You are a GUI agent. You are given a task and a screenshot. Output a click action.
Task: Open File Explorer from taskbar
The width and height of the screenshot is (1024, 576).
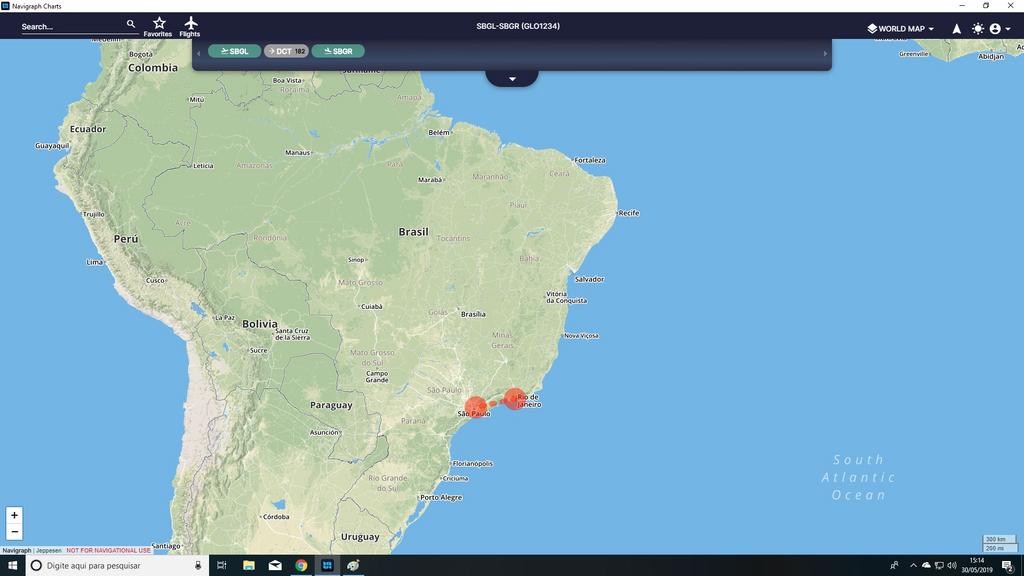249,566
